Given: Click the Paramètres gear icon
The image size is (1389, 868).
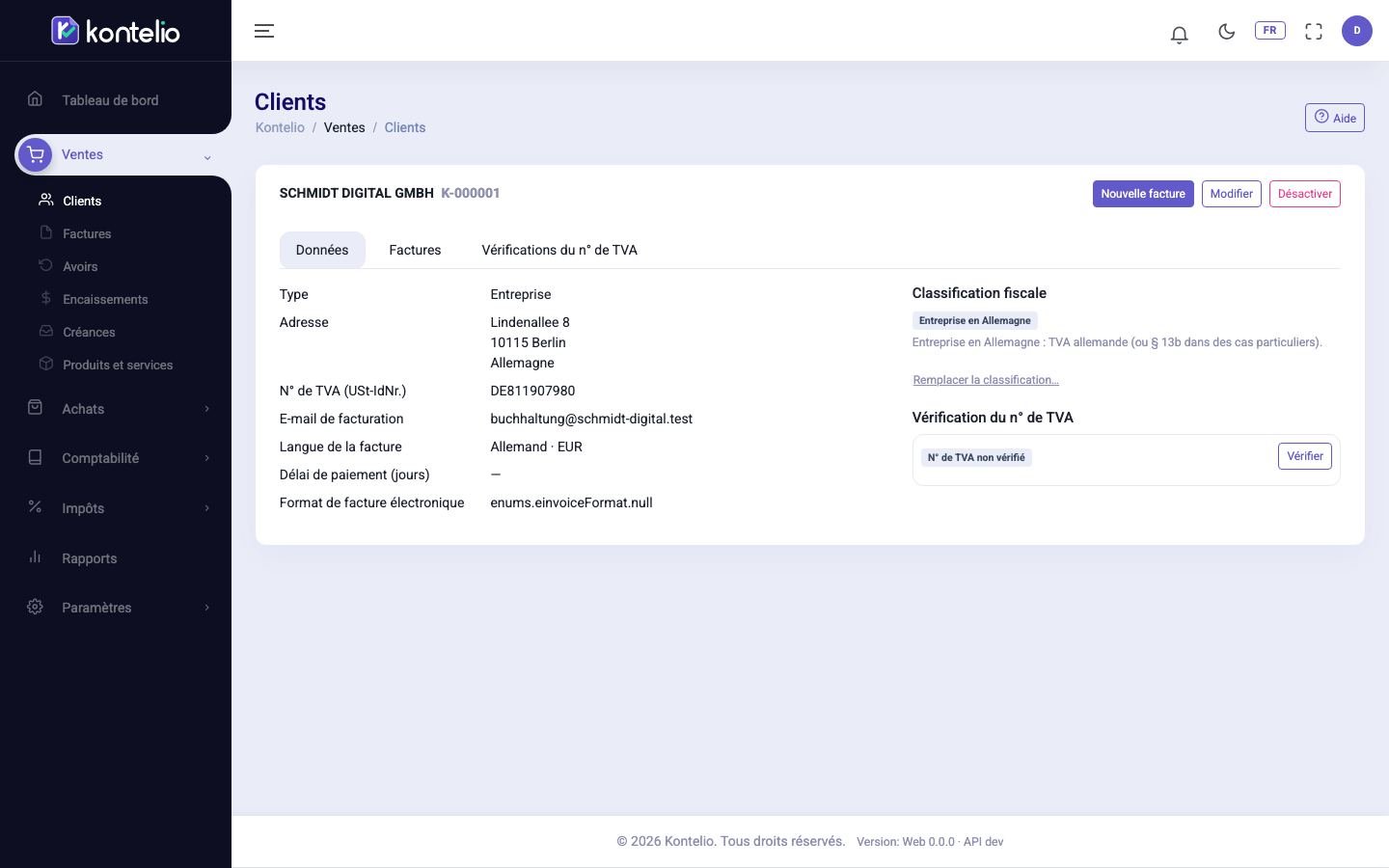Looking at the screenshot, I should tap(35, 607).
